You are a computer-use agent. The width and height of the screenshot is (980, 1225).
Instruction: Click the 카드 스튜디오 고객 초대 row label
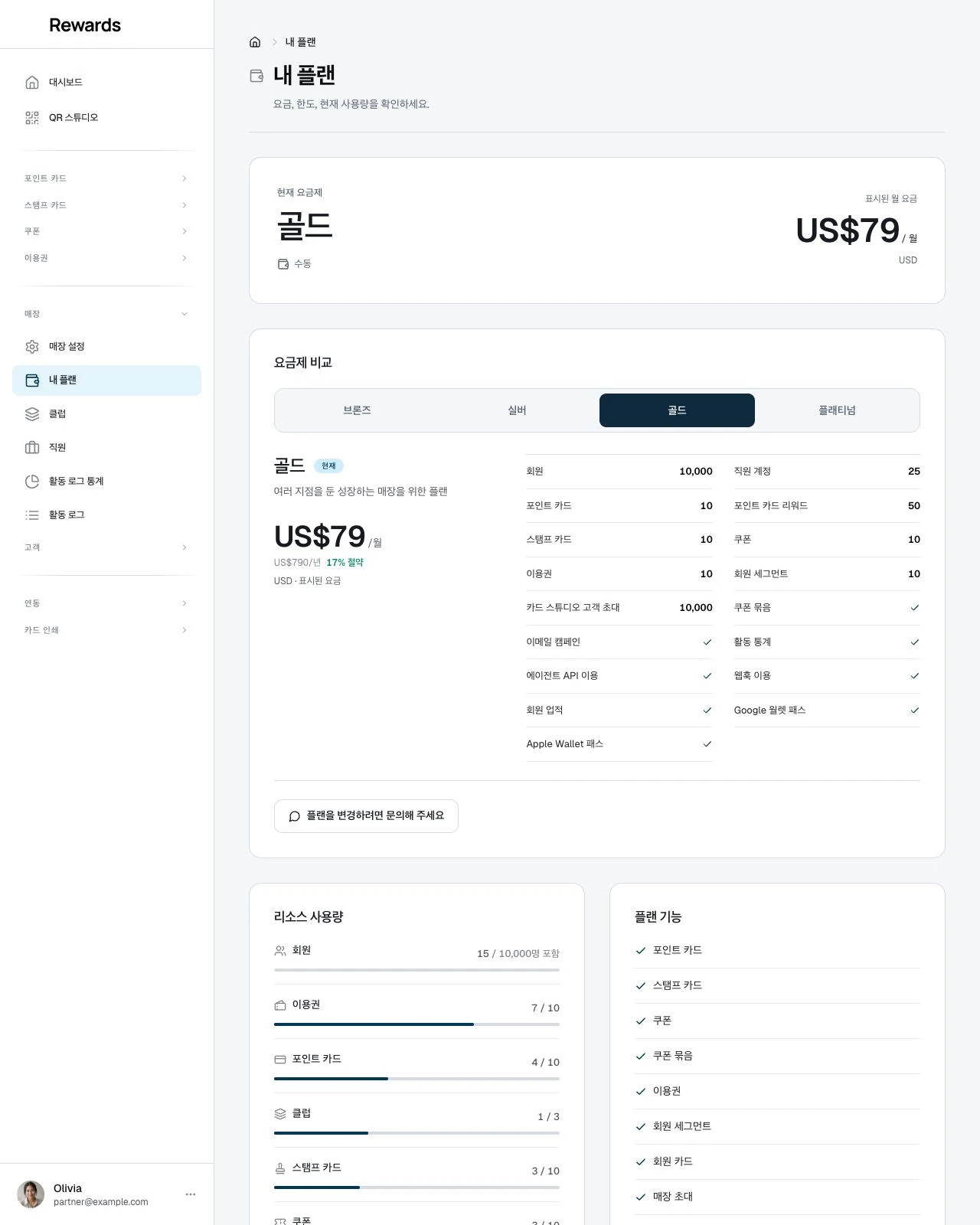pos(573,608)
